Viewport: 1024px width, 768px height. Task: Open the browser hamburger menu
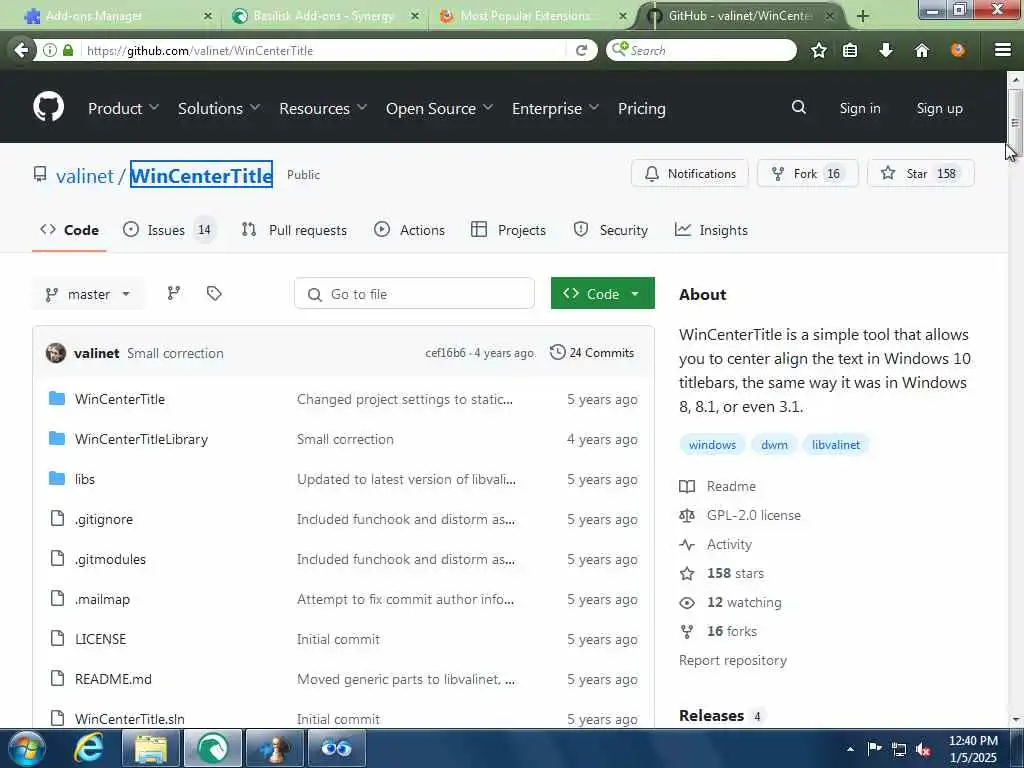click(1002, 50)
